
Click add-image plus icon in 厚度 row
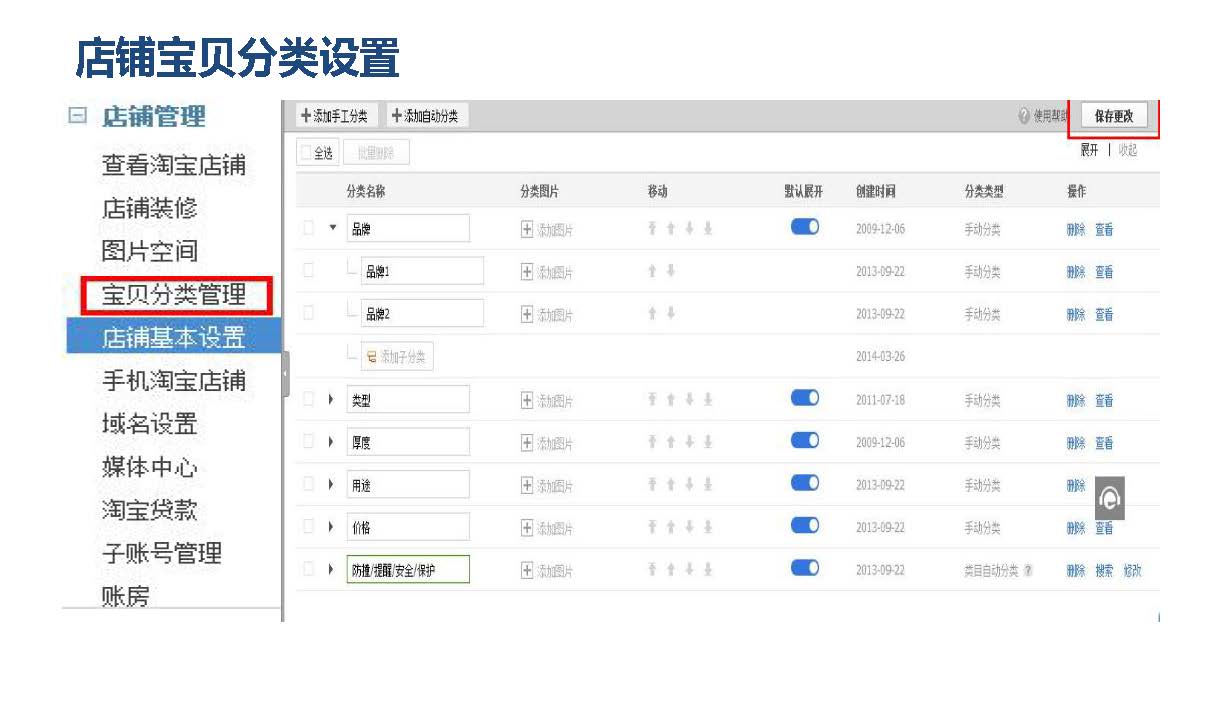tap(527, 442)
